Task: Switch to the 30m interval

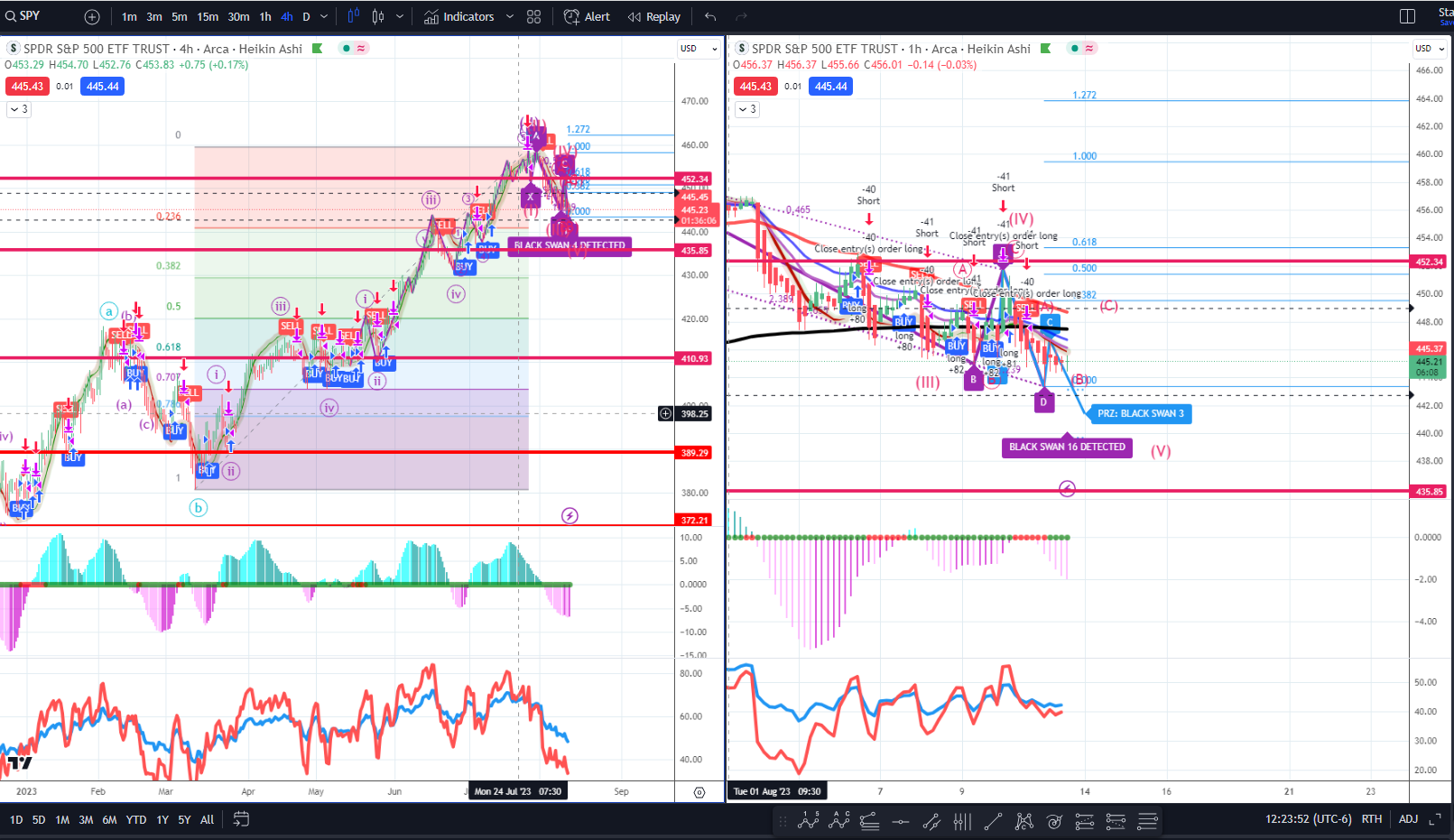Action: (238, 16)
